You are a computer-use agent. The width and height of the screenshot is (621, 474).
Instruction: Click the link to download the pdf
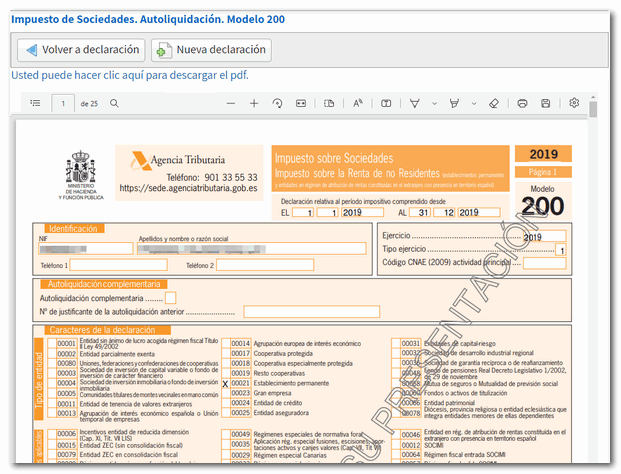(x=128, y=75)
